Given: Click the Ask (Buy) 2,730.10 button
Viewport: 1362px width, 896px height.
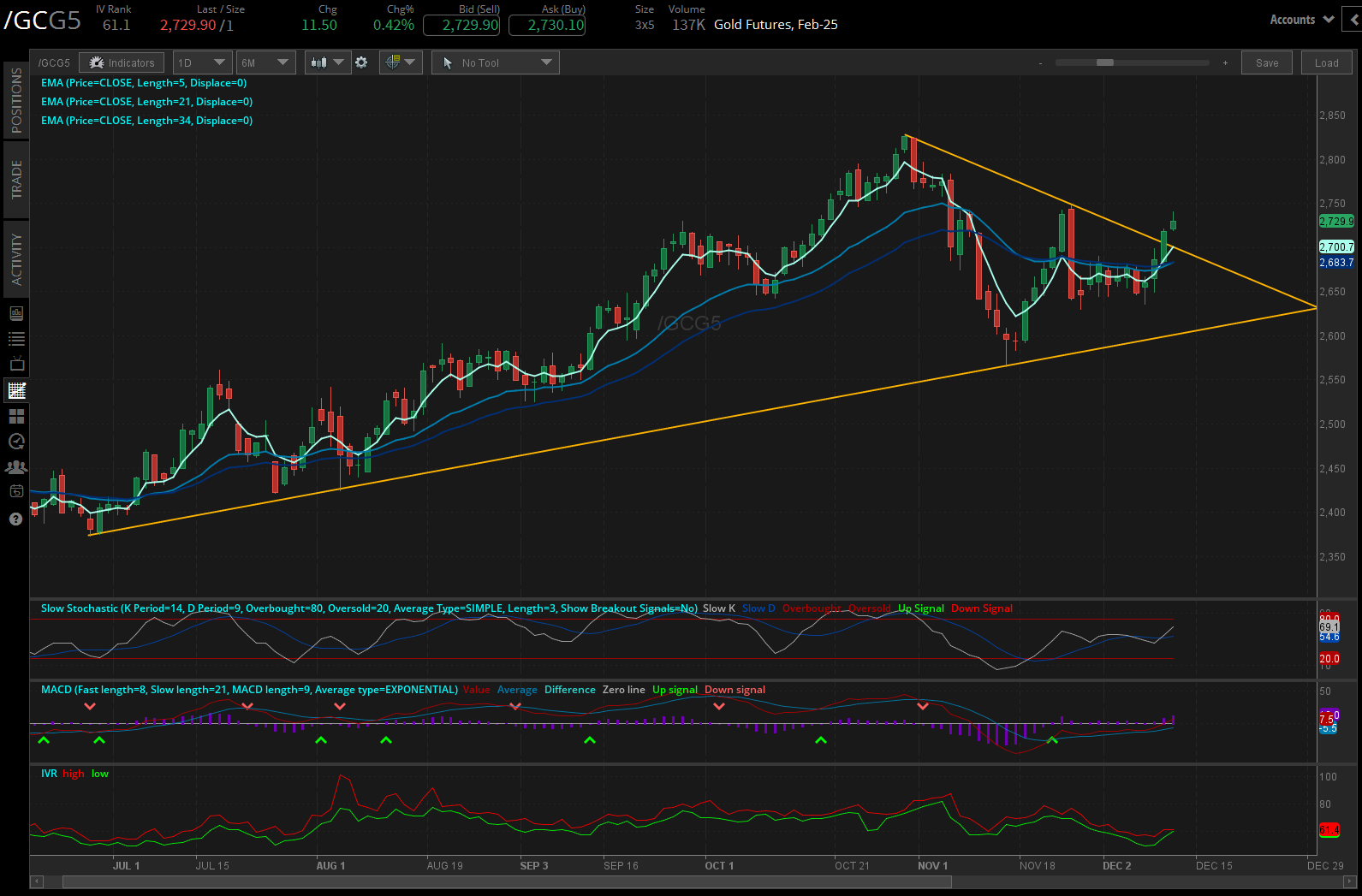Looking at the screenshot, I should 547,25.
